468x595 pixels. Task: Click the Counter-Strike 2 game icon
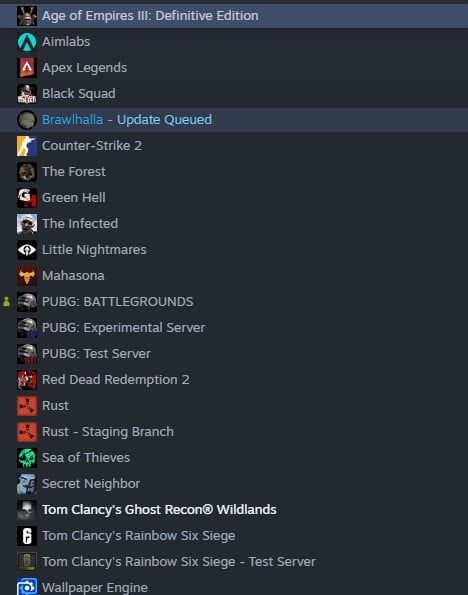point(27,146)
